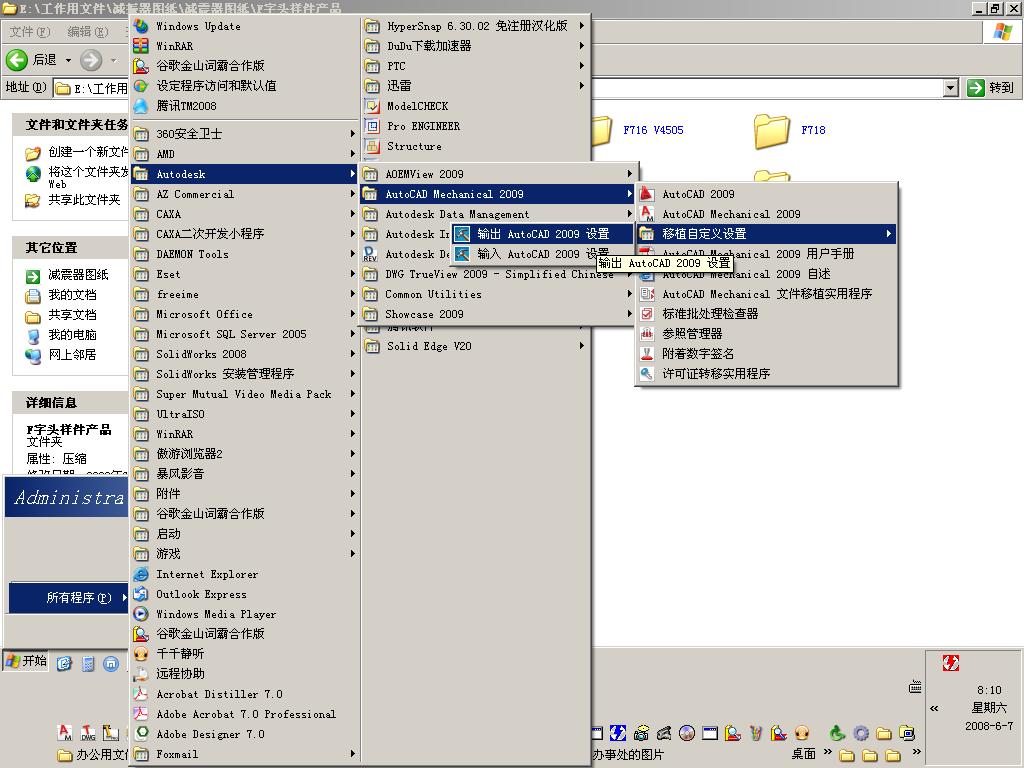Open AutoCAD Mechanical 文件移植实用程序
Viewport: 1024px width, 768px height.
765,294
